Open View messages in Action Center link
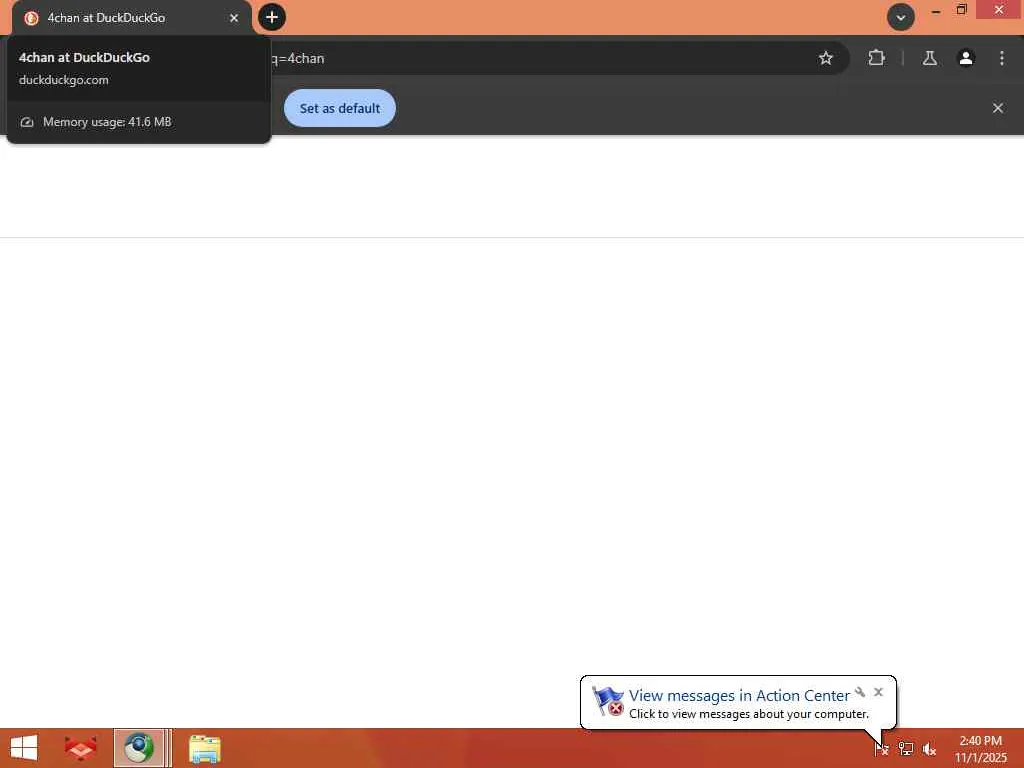The height and width of the screenshot is (768, 1024). [x=739, y=696]
